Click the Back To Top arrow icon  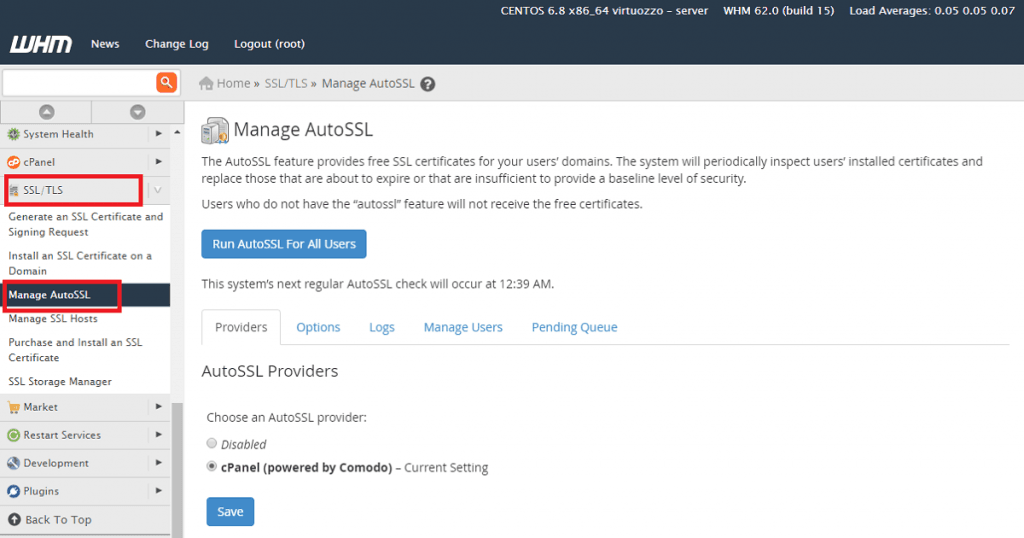14,519
